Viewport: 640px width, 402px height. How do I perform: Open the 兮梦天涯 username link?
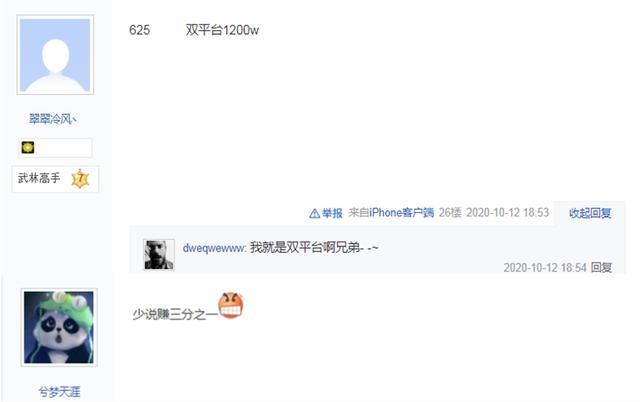coord(59,392)
